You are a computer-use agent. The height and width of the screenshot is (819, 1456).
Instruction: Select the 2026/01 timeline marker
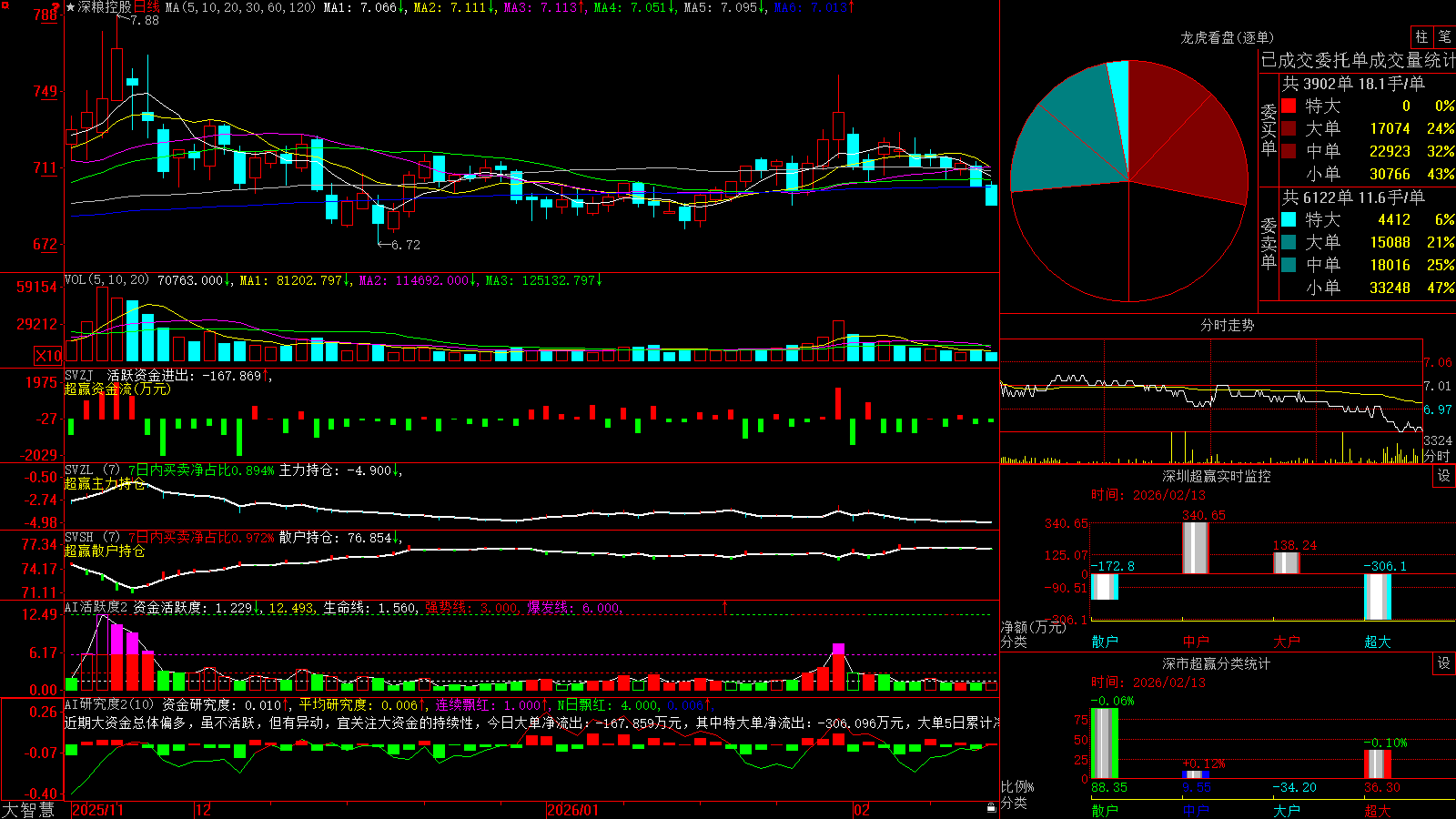[573, 810]
